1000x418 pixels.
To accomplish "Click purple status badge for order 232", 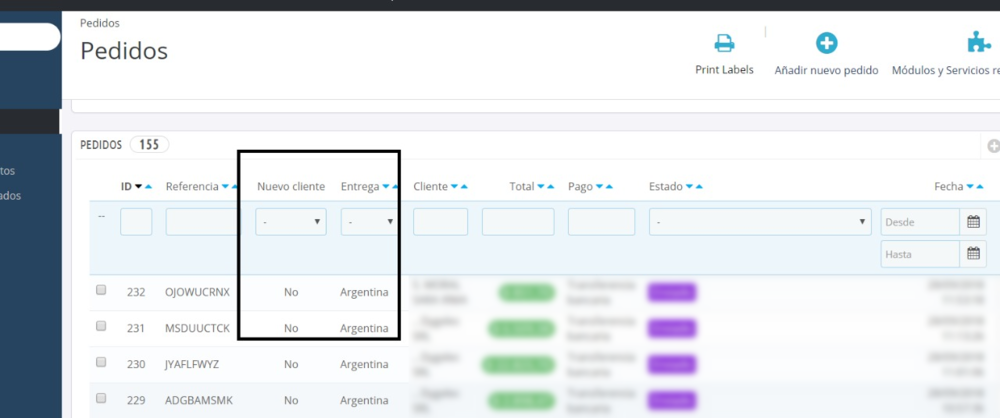I will click(x=672, y=292).
